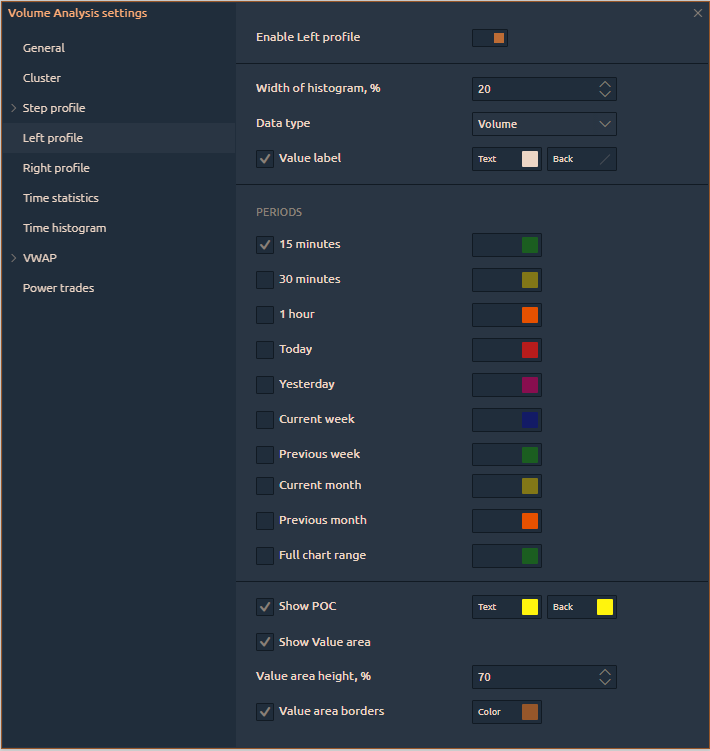Select Power trades in the sidebar
This screenshot has height=751, width=710.
coord(58,288)
